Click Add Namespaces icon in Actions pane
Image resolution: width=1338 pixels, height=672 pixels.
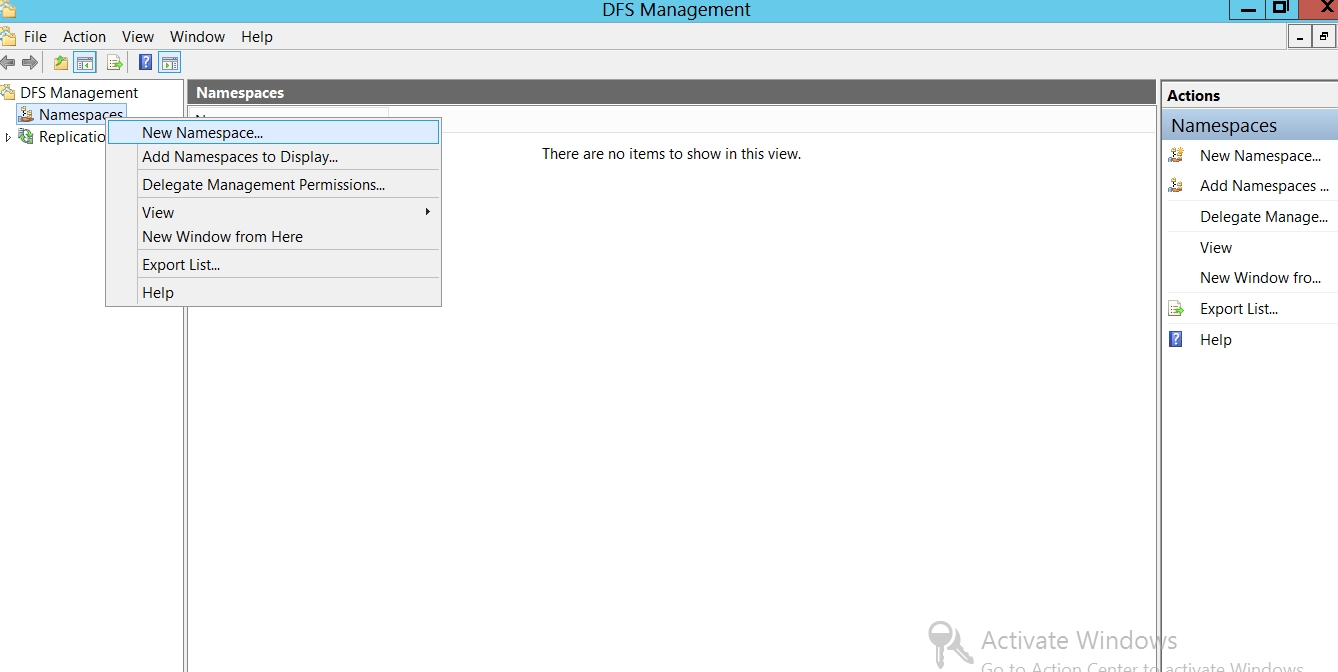pyautogui.click(x=1176, y=185)
